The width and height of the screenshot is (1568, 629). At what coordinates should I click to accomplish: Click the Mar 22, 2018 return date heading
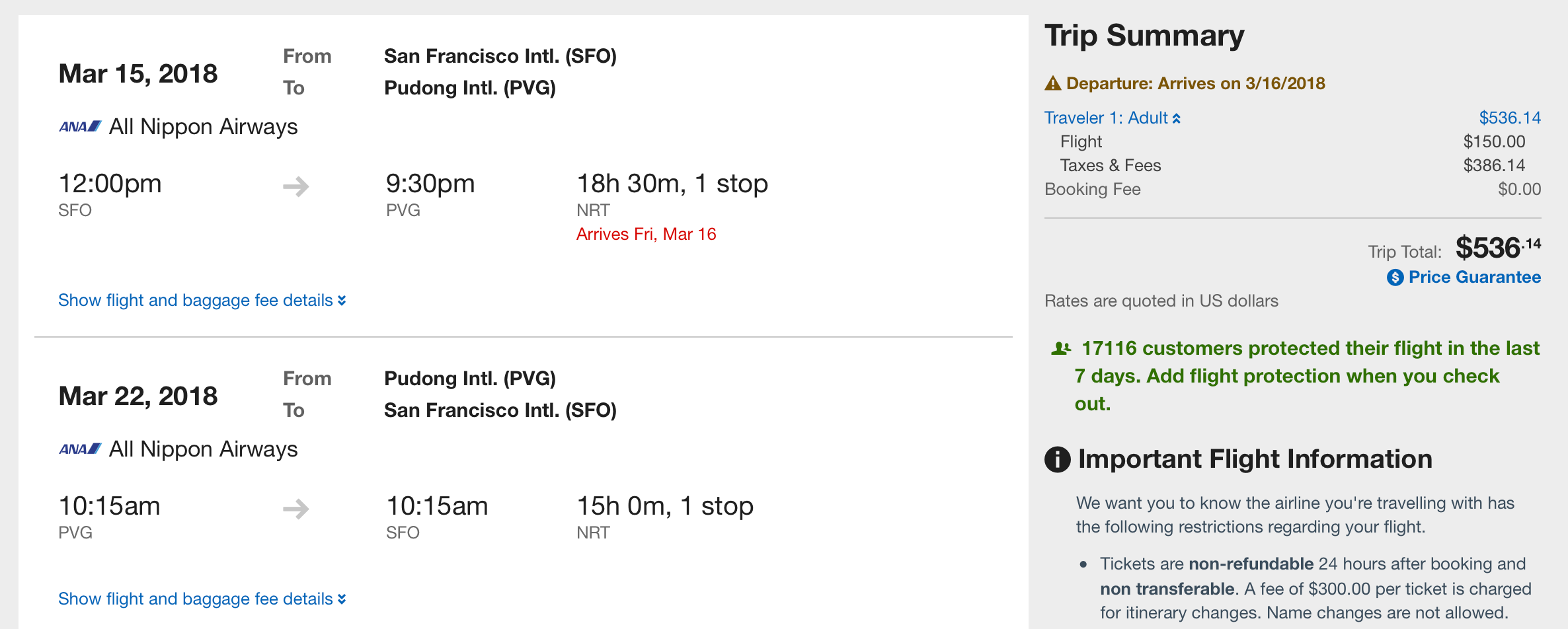(x=137, y=396)
